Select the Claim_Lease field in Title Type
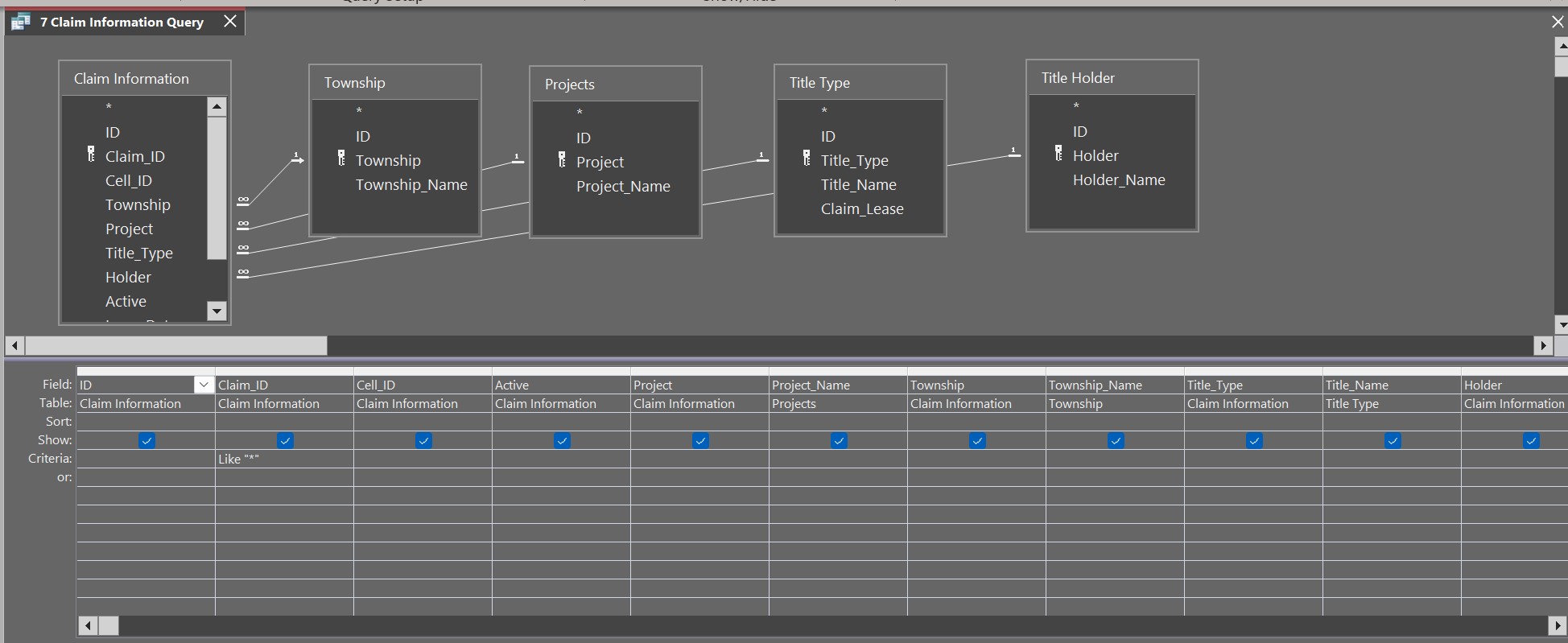 point(861,209)
